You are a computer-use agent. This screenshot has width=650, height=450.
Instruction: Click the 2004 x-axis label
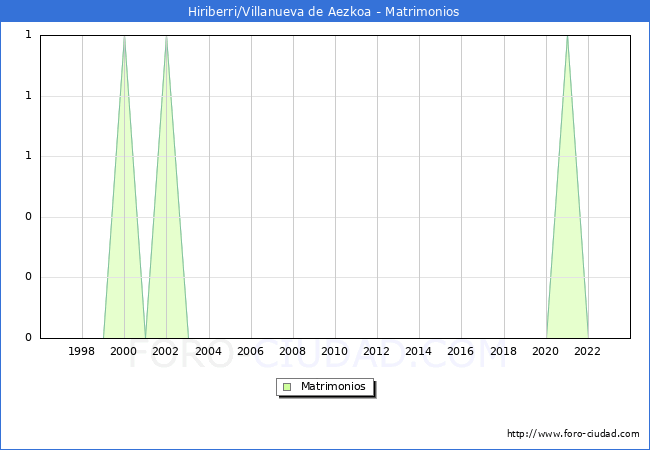tap(209, 351)
